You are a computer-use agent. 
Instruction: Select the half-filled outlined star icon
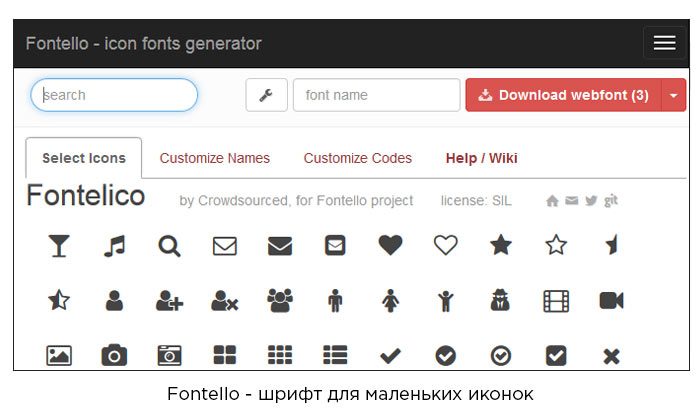[59, 300]
